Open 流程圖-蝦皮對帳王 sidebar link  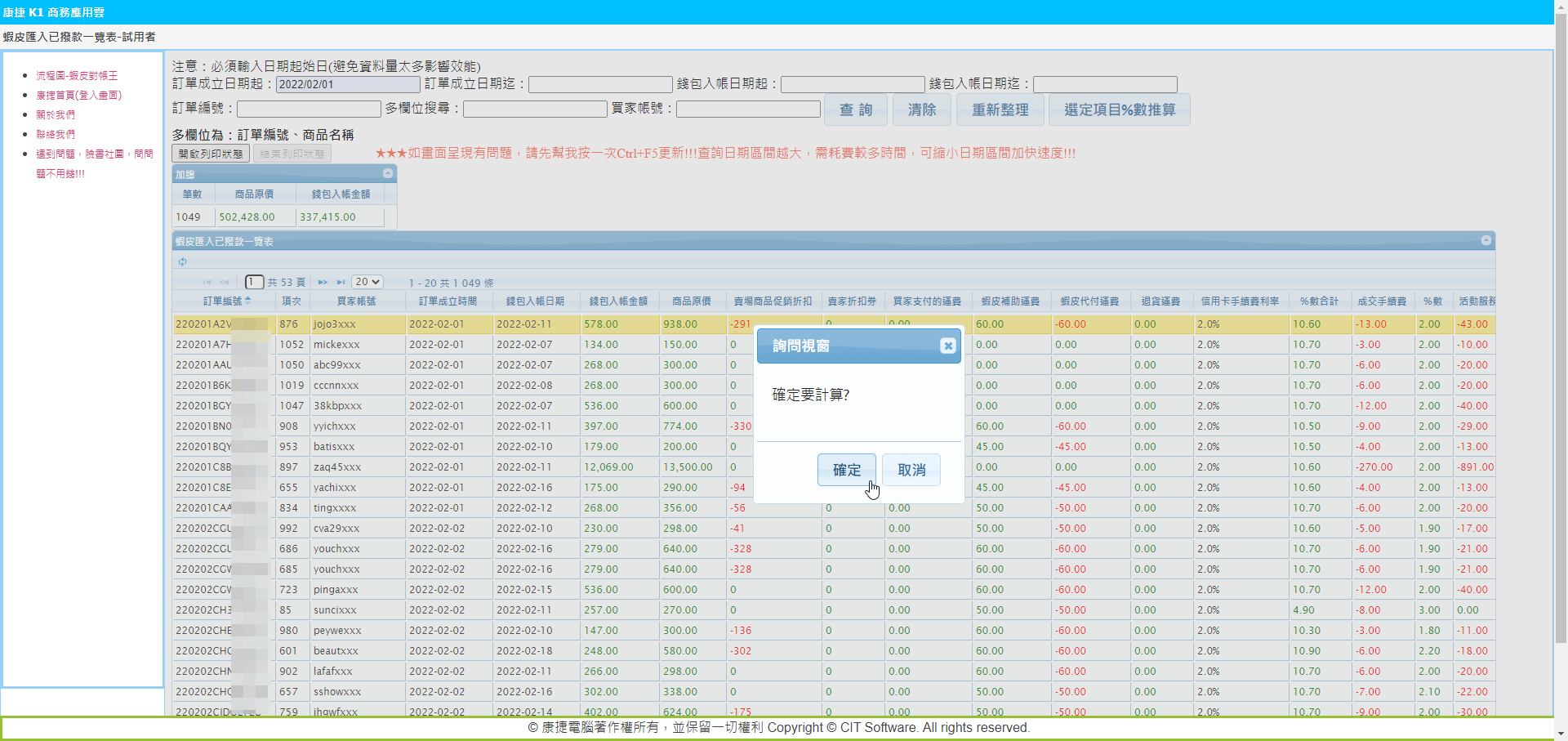click(x=77, y=75)
